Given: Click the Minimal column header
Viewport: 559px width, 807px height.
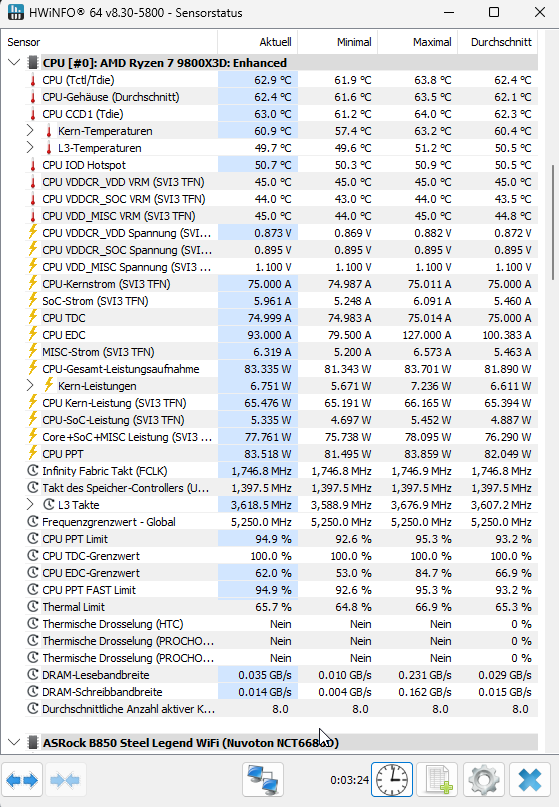Looking at the screenshot, I should [x=338, y=42].
